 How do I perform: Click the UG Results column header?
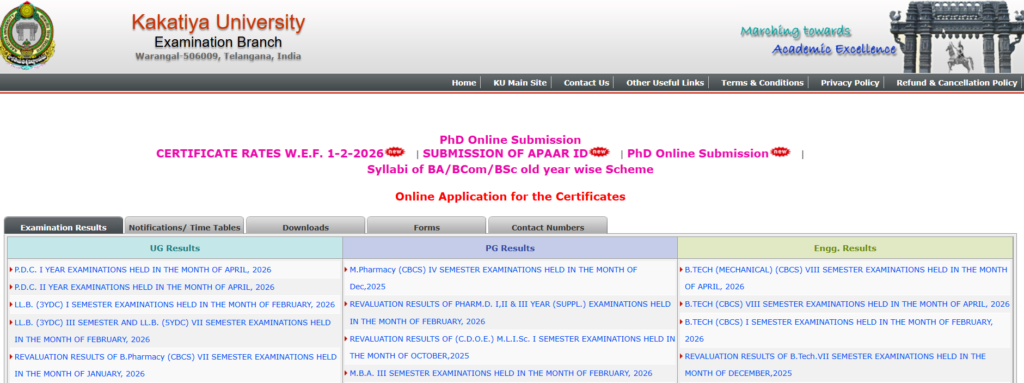(175, 248)
